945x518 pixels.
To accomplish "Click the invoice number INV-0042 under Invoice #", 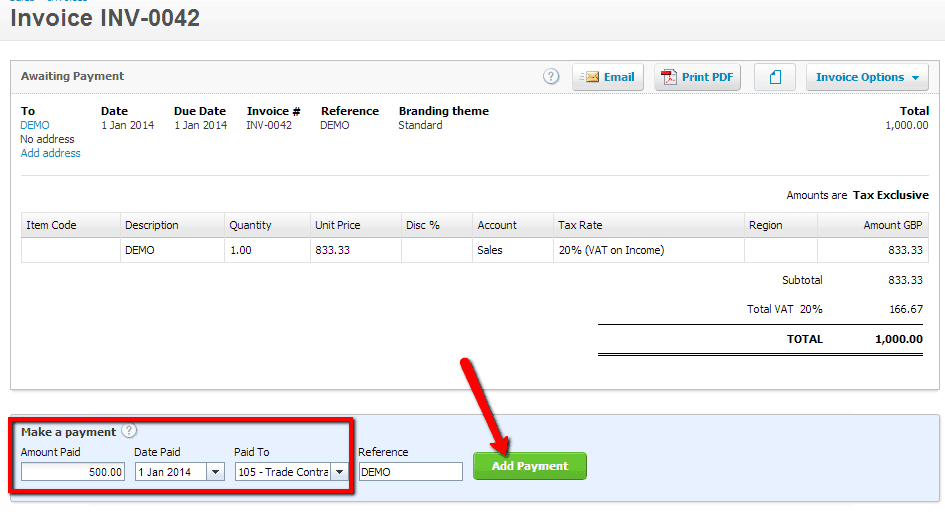I will (x=269, y=125).
